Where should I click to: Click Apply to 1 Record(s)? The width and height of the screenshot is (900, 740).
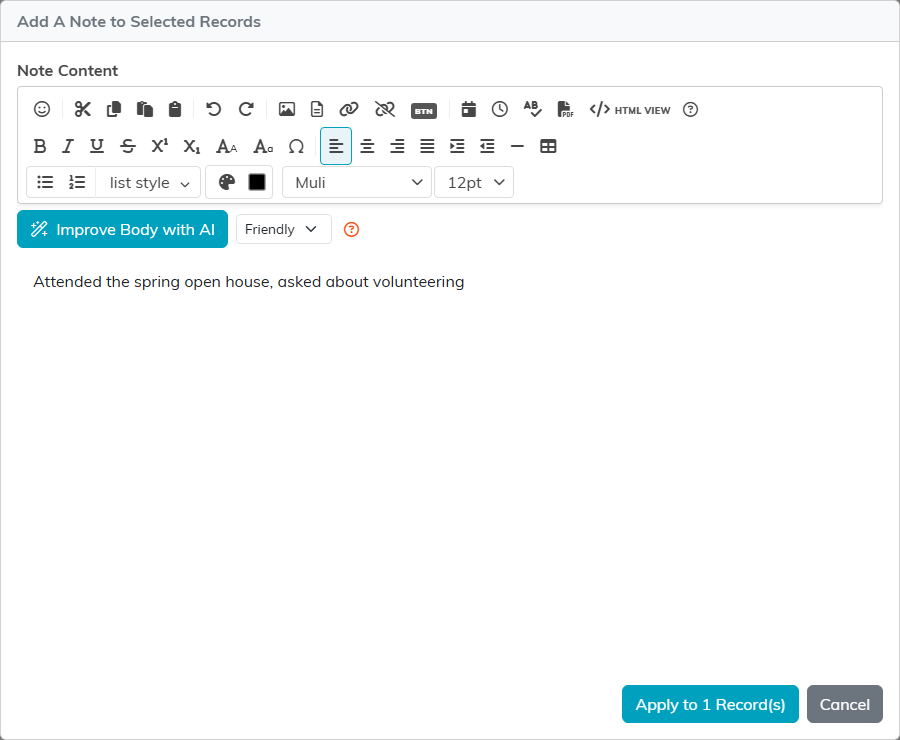[710, 704]
